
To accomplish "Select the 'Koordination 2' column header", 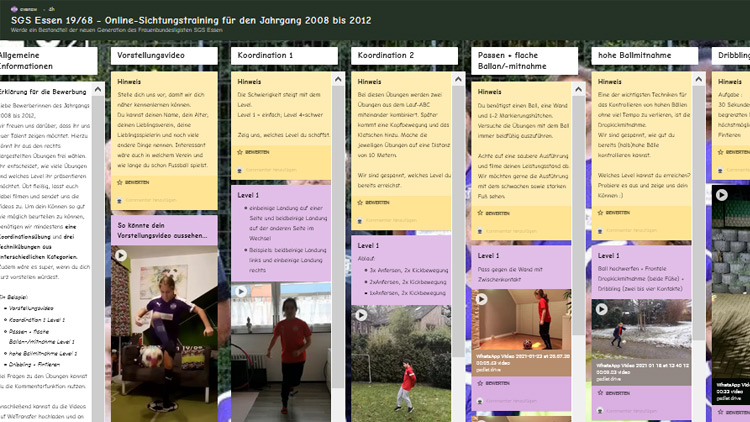I will [x=404, y=56].
